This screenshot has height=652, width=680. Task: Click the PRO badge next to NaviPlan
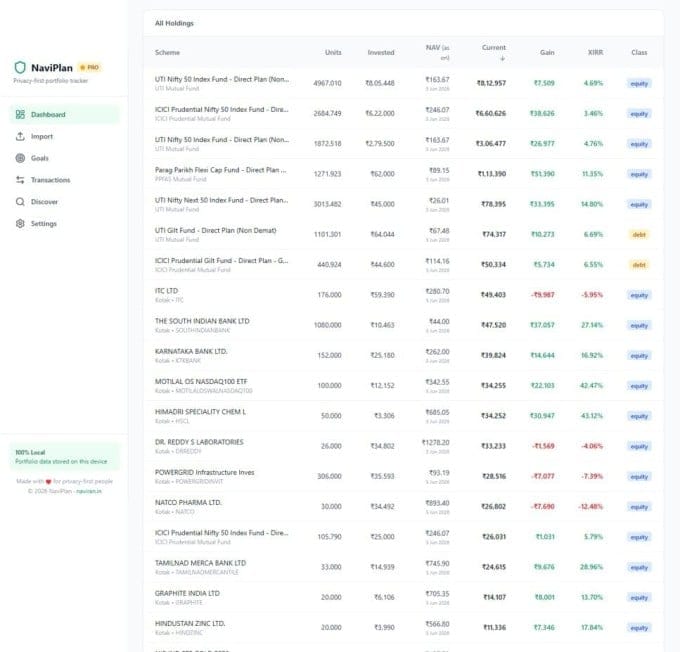[x=90, y=67]
